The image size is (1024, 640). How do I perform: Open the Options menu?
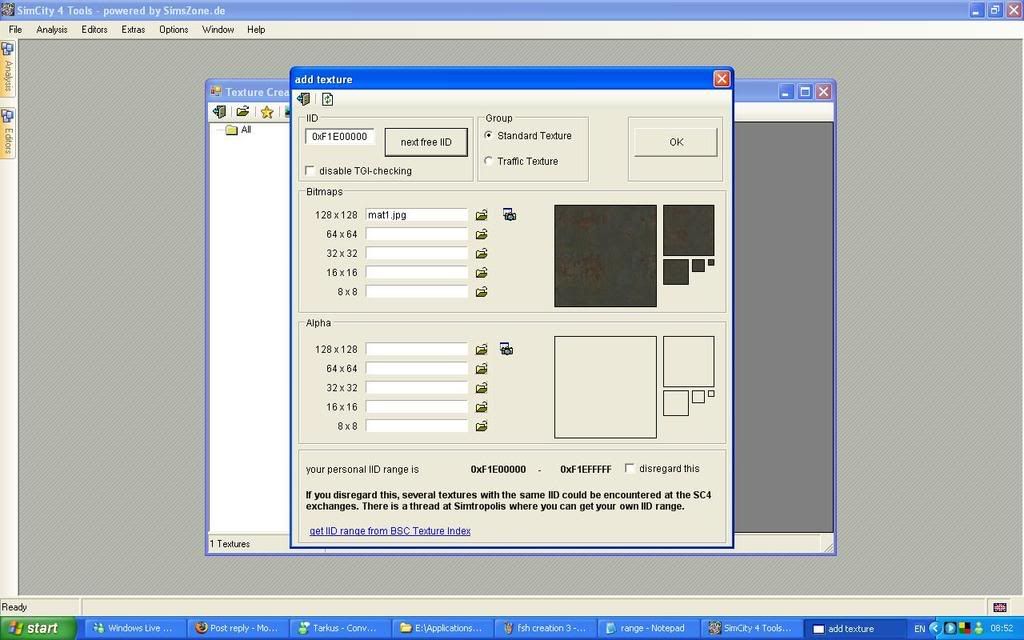[174, 29]
